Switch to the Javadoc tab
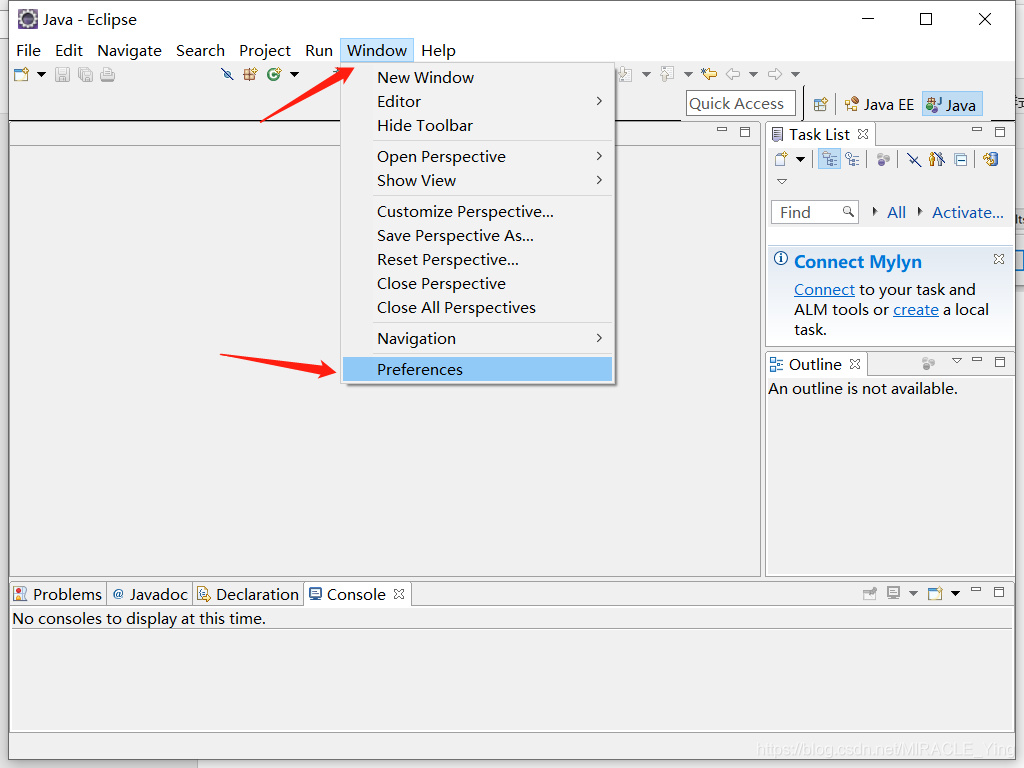This screenshot has height=768, width=1024. (150, 594)
